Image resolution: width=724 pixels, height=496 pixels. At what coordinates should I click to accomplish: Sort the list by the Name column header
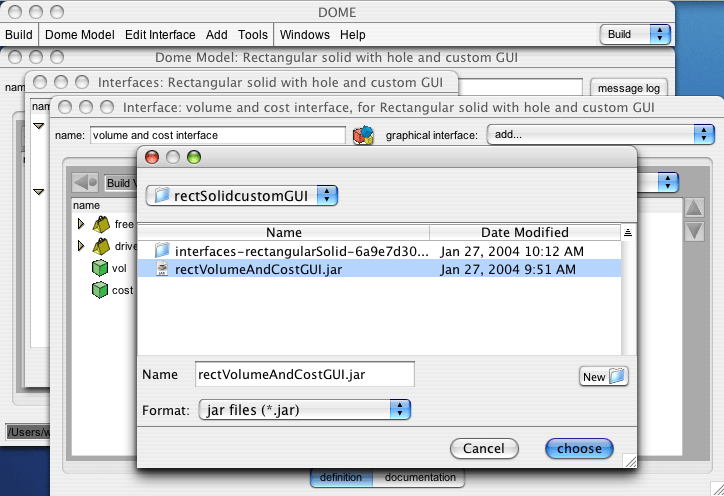pos(284,232)
